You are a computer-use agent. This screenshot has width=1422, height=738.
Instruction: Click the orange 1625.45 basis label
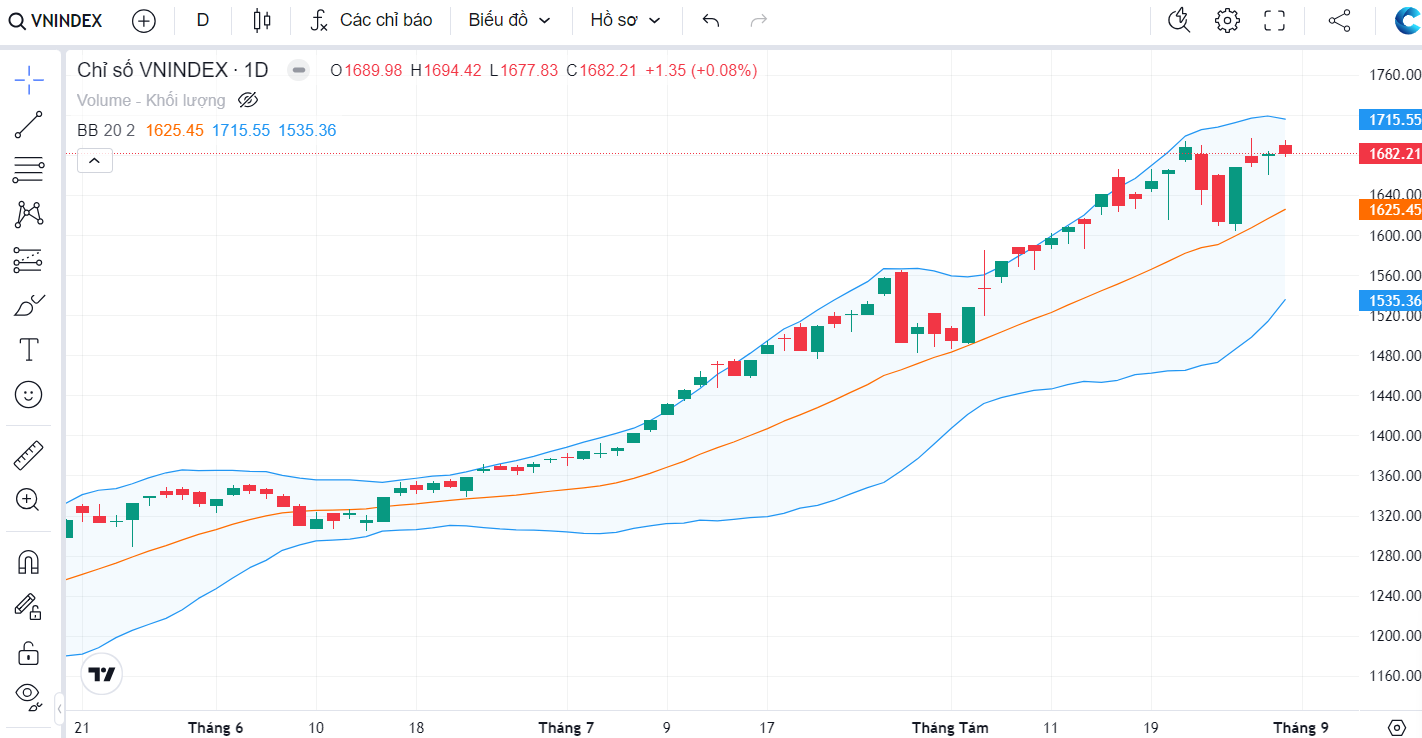pos(1391,209)
